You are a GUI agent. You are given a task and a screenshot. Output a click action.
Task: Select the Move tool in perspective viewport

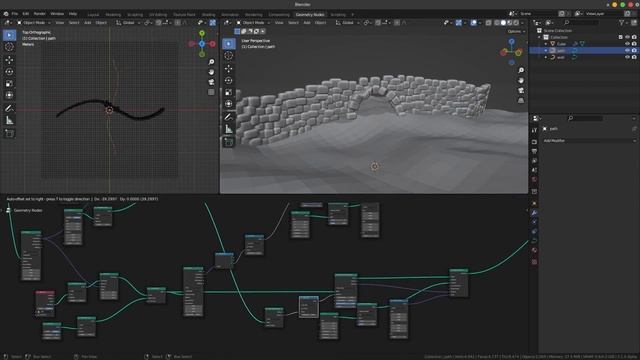tap(229, 69)
